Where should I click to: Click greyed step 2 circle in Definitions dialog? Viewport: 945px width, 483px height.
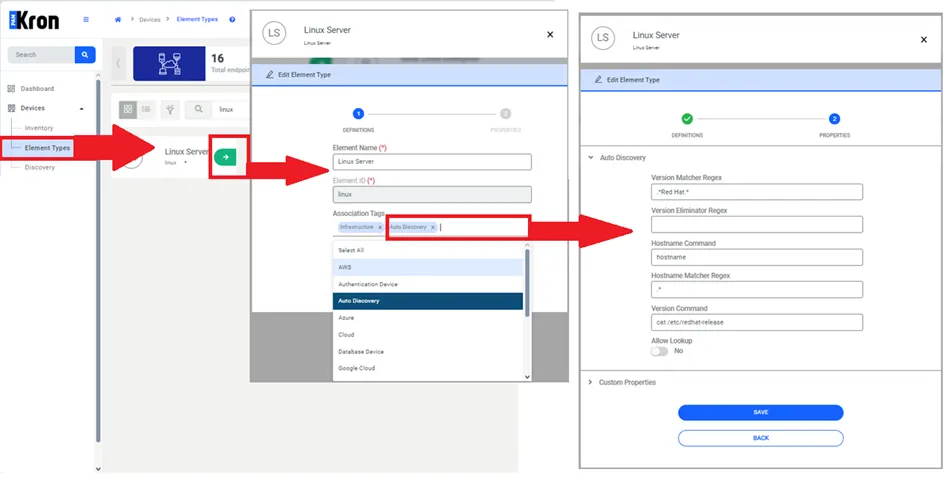(505, 113)
